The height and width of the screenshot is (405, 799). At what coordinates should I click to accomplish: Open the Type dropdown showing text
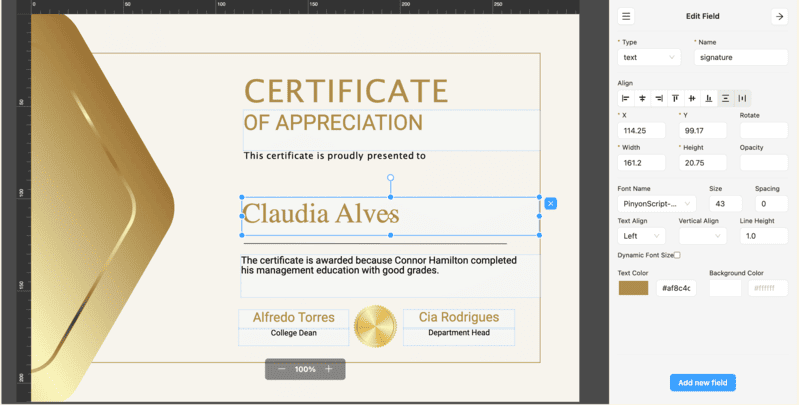pyautogui.click(x=649, y=58)
